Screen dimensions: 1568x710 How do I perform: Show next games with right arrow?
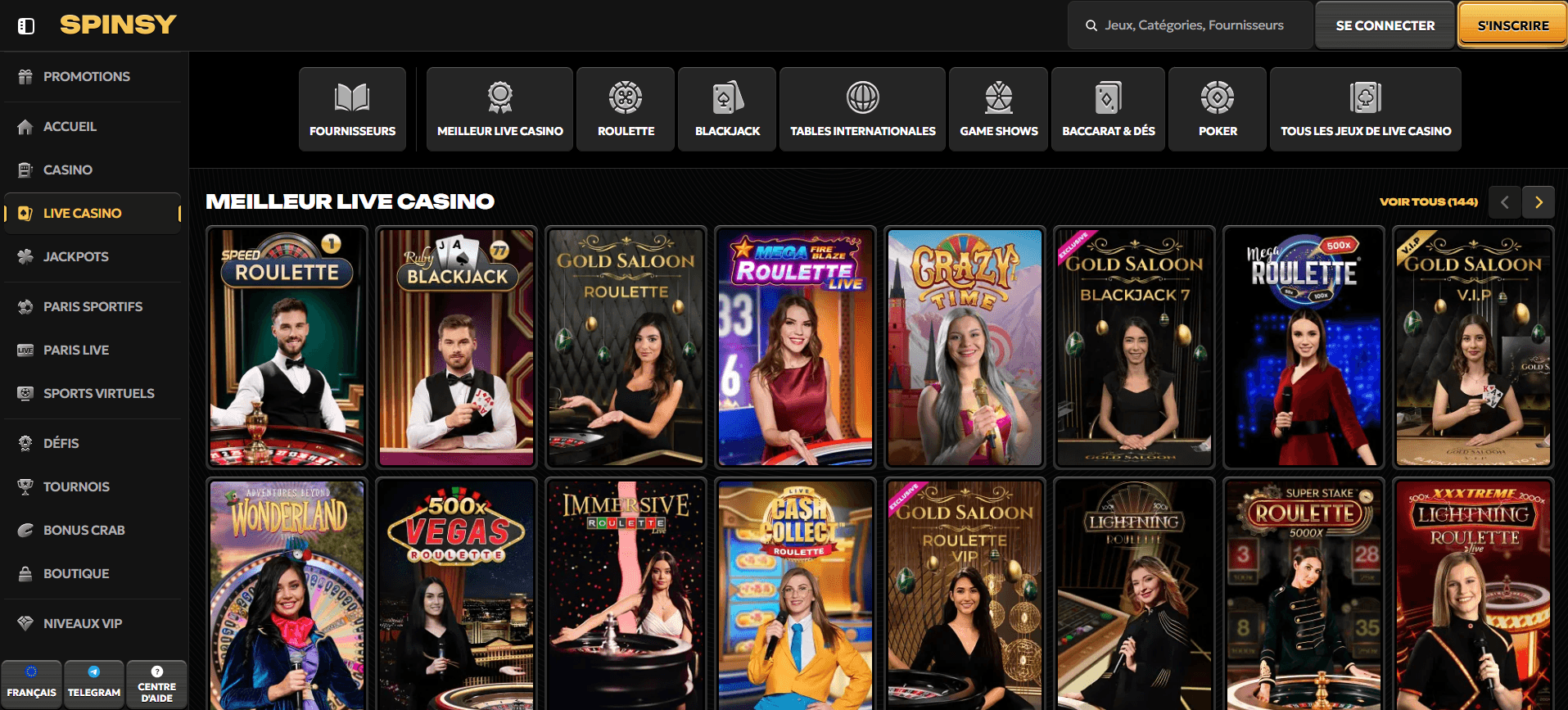point(1539,202)
